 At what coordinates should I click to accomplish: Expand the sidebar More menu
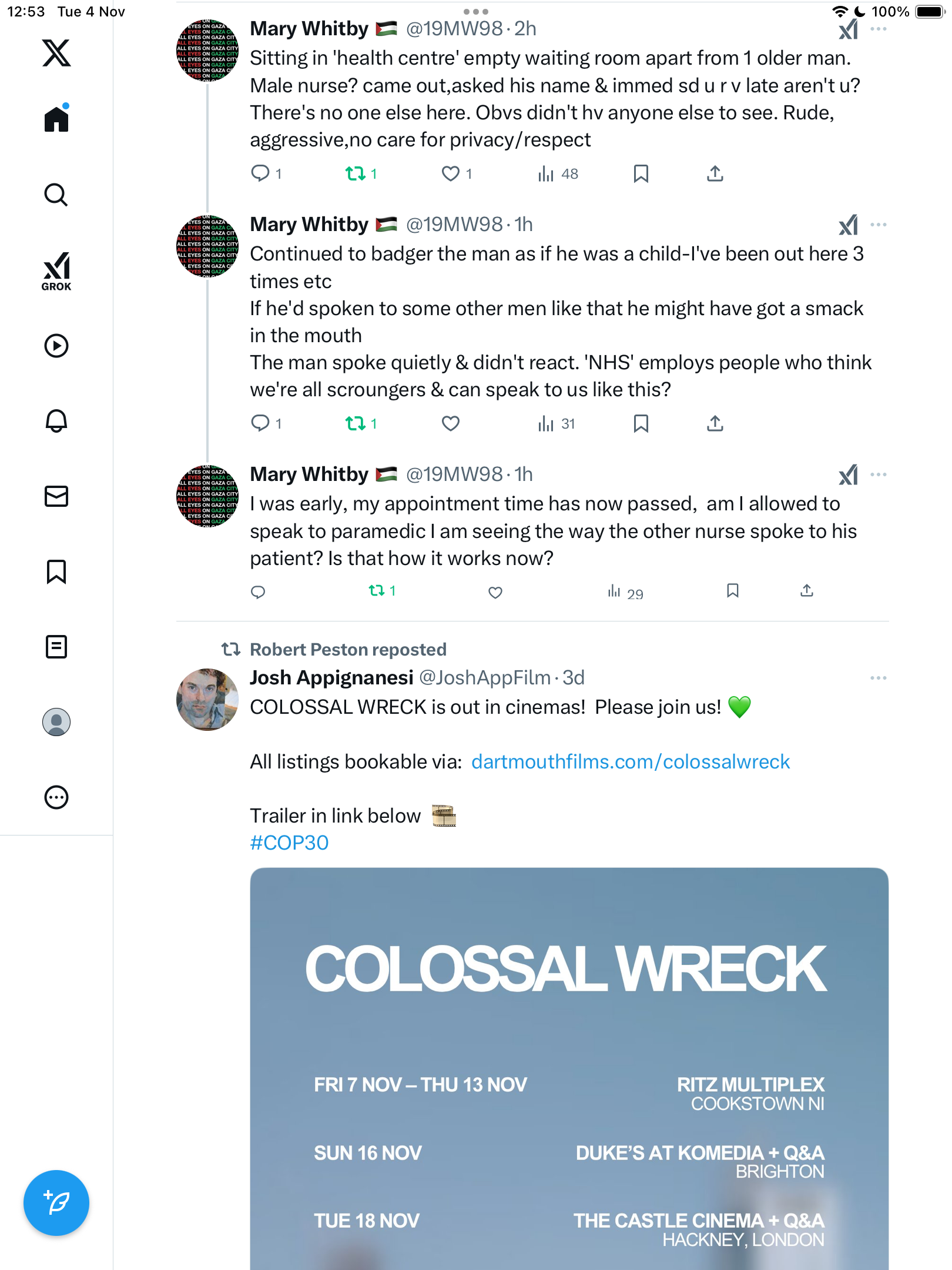pyautogui.click(x=56, y=797)
